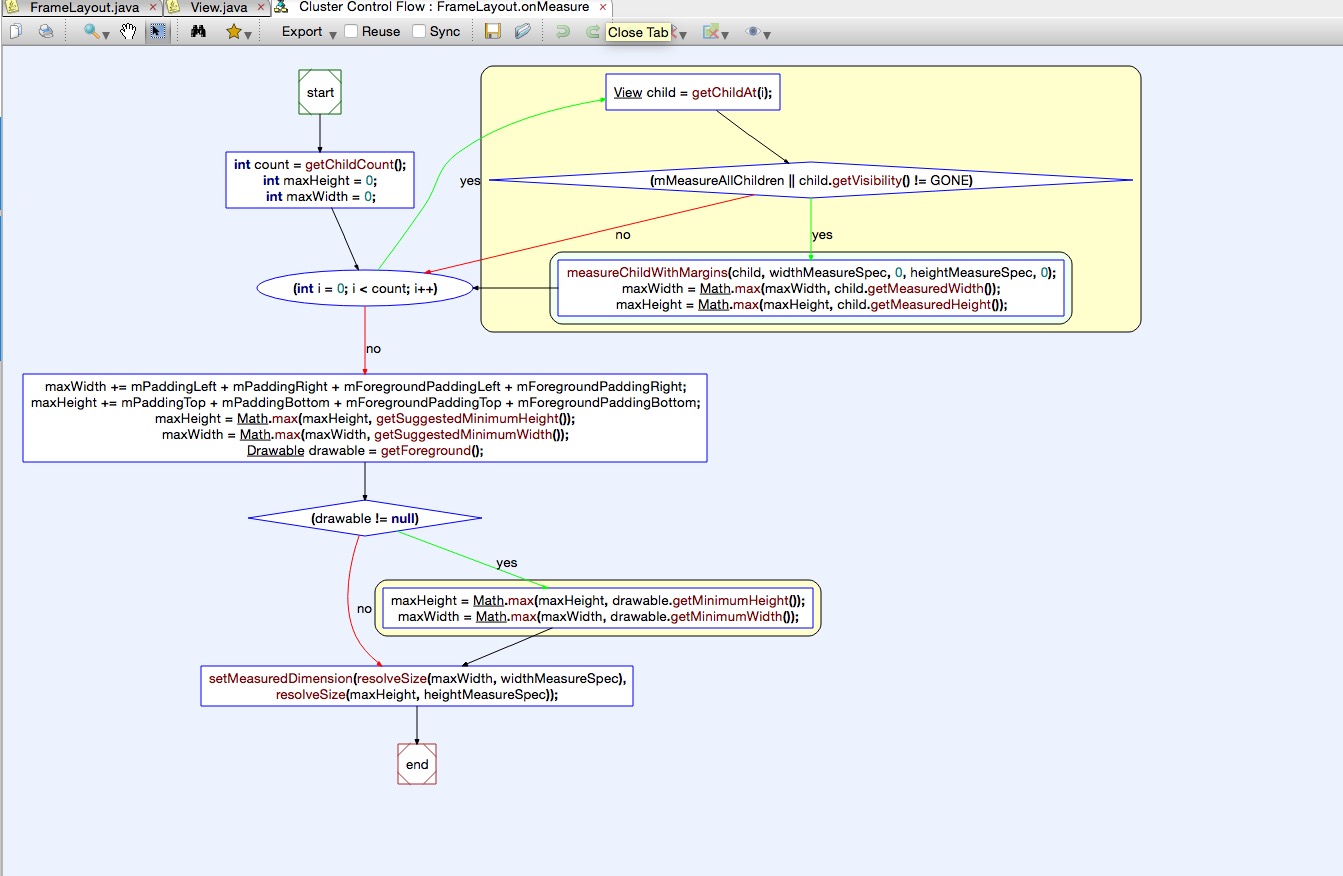Screen dimensions: 1343x876
Task: Activate the selection pointer tool
Action: 157,31
